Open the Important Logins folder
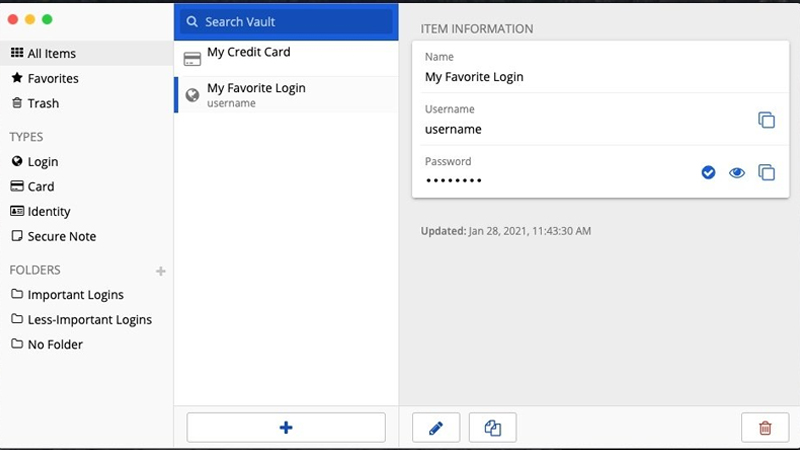This screenshot has height=450, width=800. point(75,295)
